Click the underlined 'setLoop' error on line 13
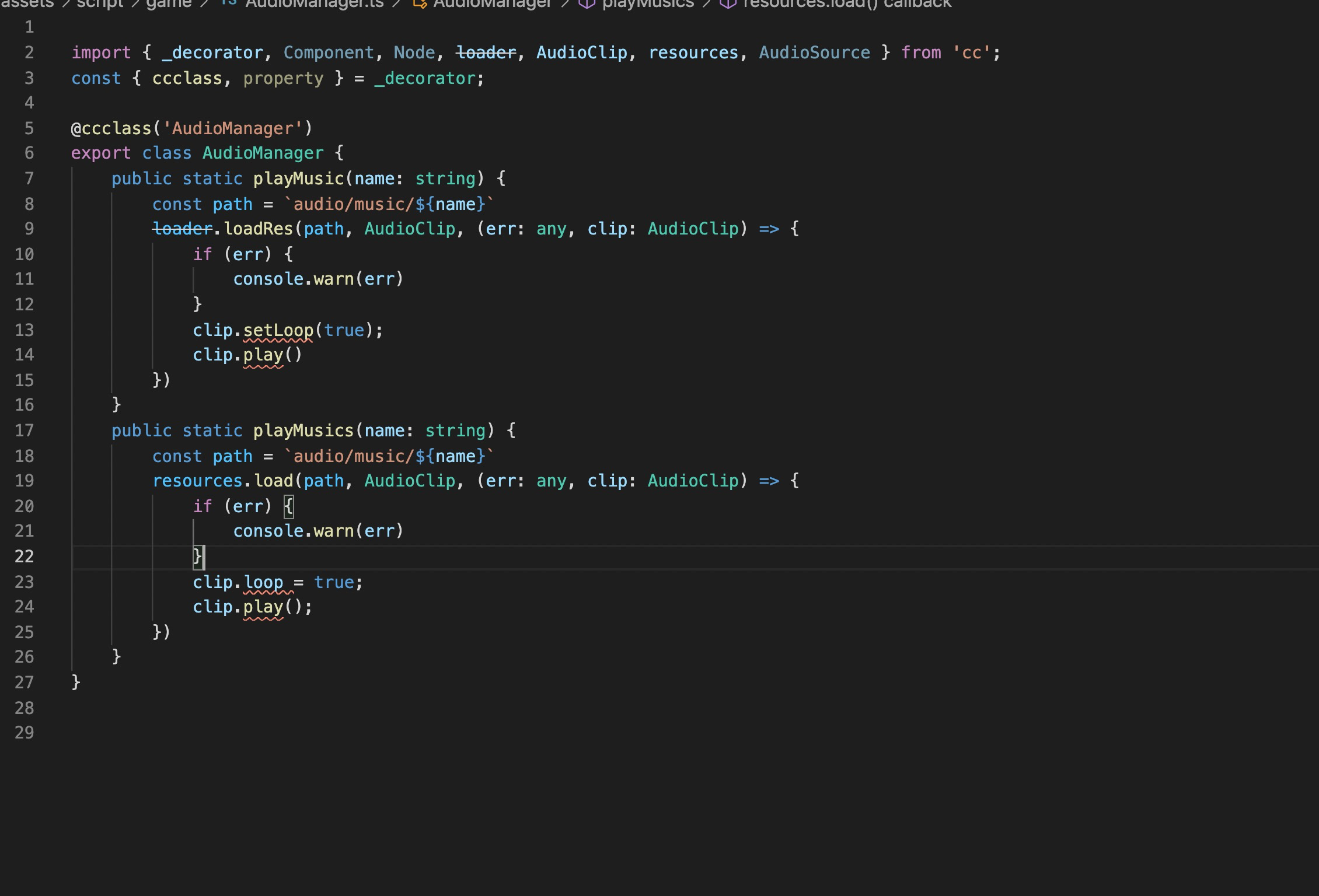Screen dimensions: 1319x896 278,330
